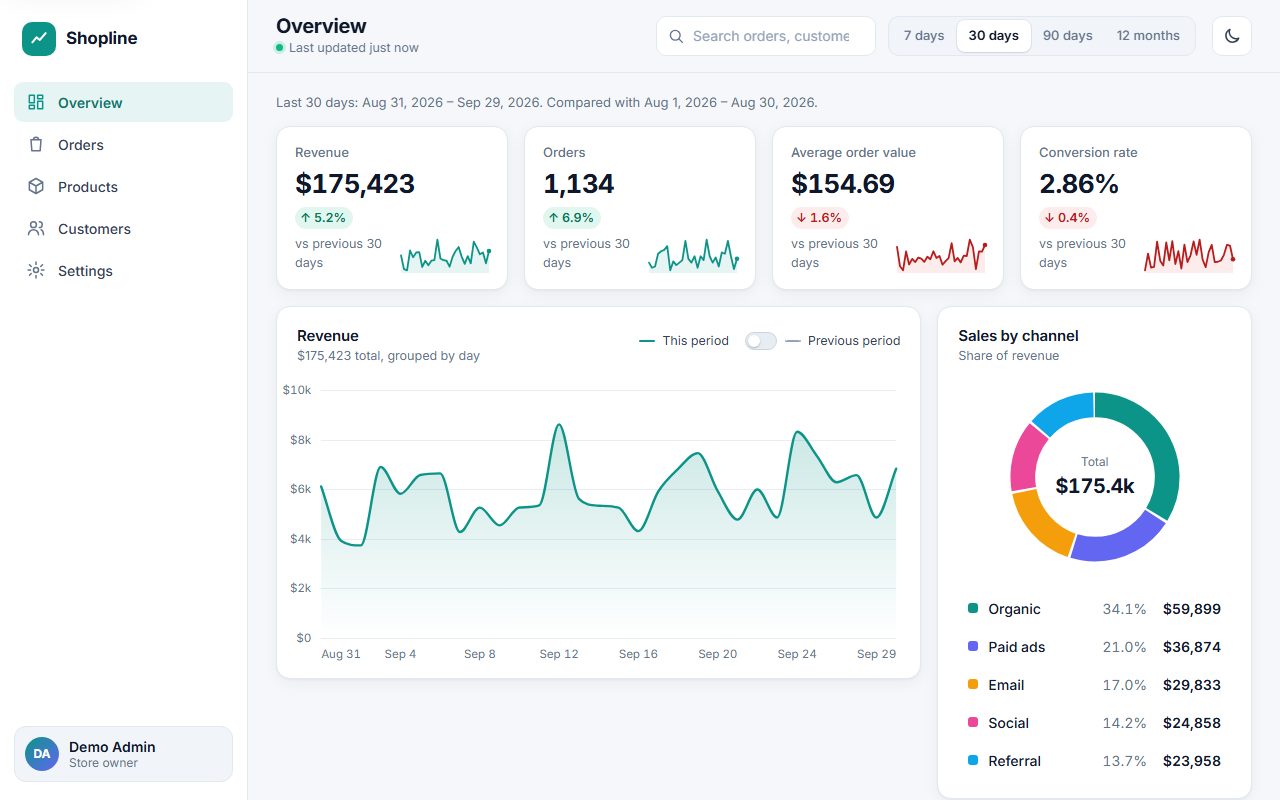Image resolution: width=1280 pixels, height=800 pixels.
Task: Go to Orders in the sidebar
Action: tap(123, 144)
